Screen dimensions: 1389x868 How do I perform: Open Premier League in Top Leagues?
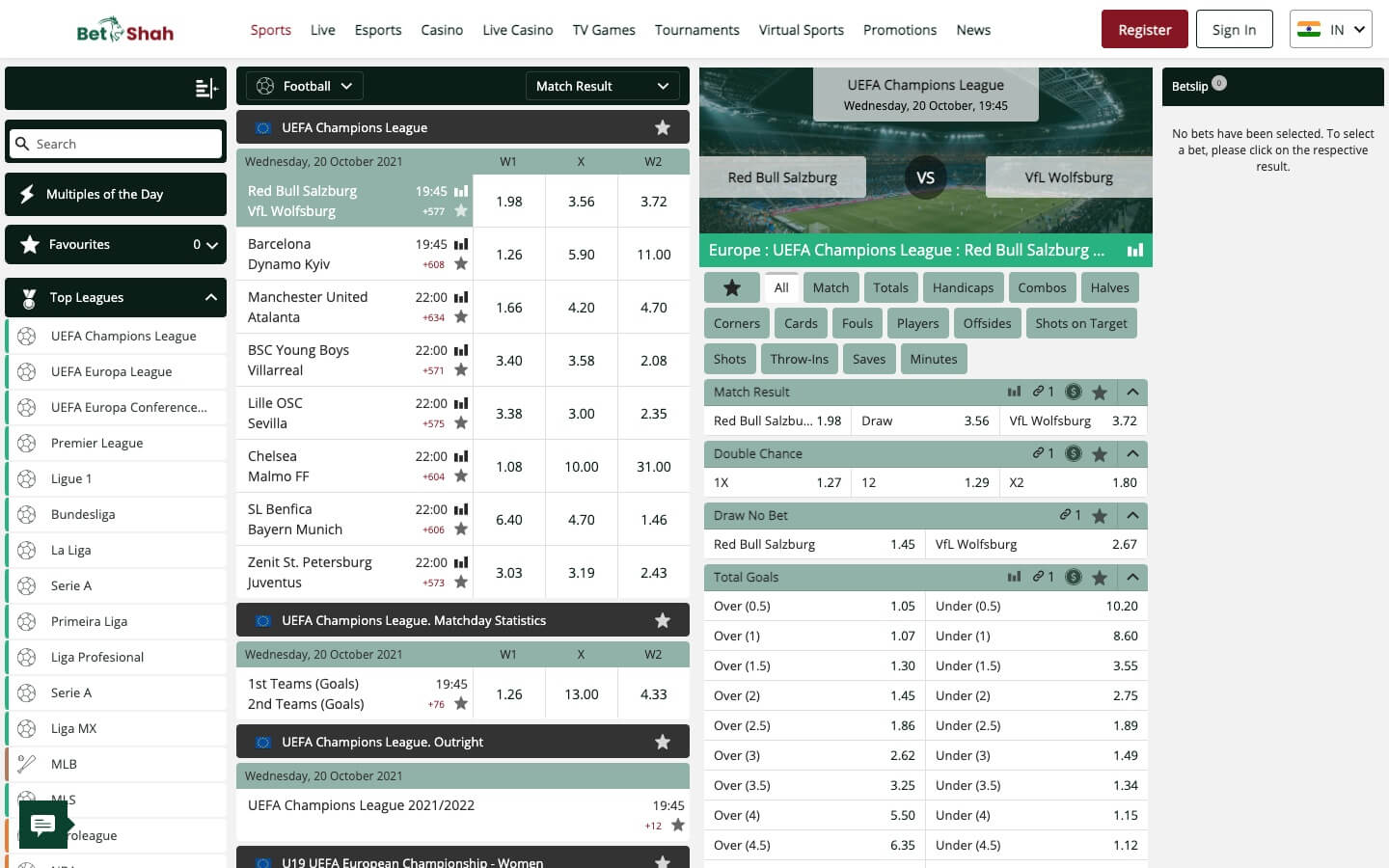point(116,443)
